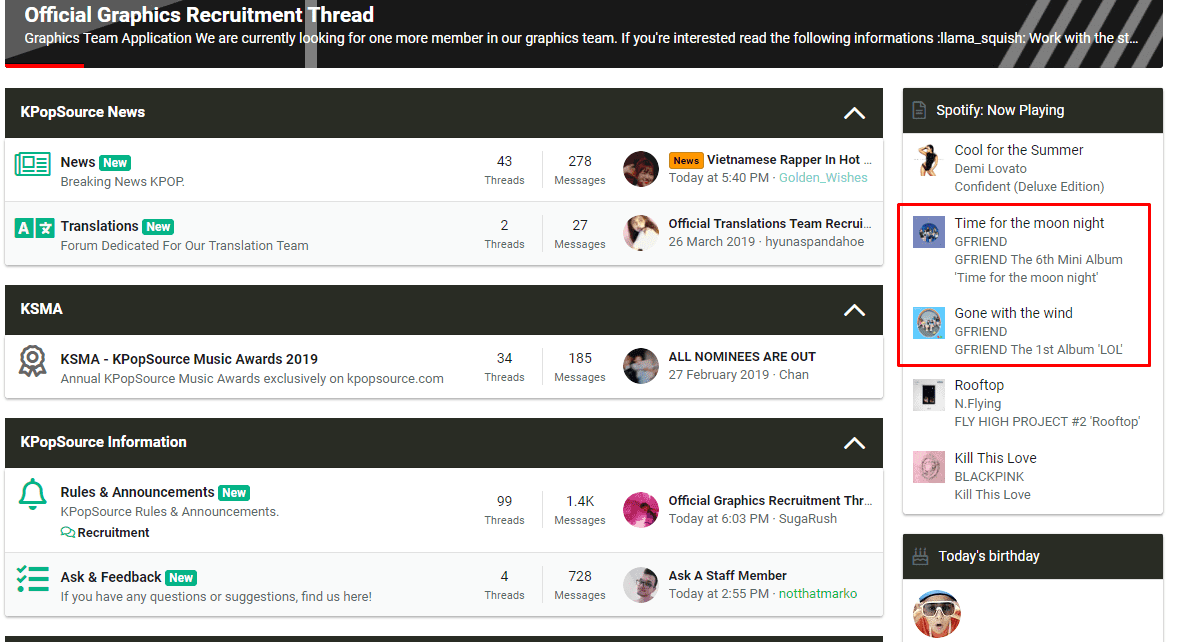Click Rooftop song title
The width and height of the screenshot is (1183, 642).
coord(979,386)
